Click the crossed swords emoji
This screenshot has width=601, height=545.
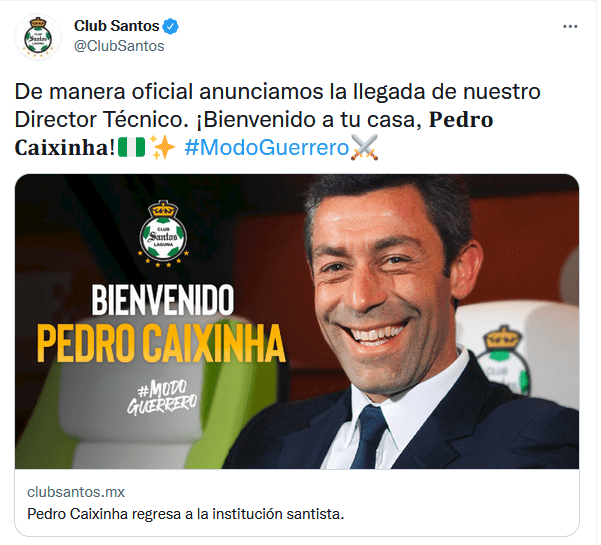pyautogui.click(x=364, y=148)
